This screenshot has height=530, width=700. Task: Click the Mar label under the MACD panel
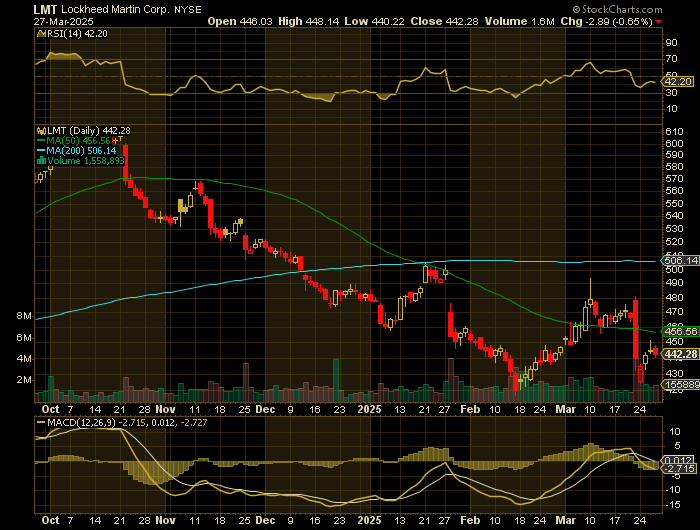click(x=566, y=521)
